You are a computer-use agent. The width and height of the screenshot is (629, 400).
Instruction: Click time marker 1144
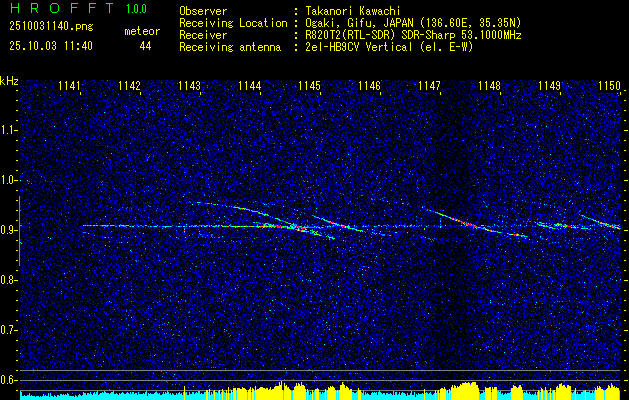250,85
